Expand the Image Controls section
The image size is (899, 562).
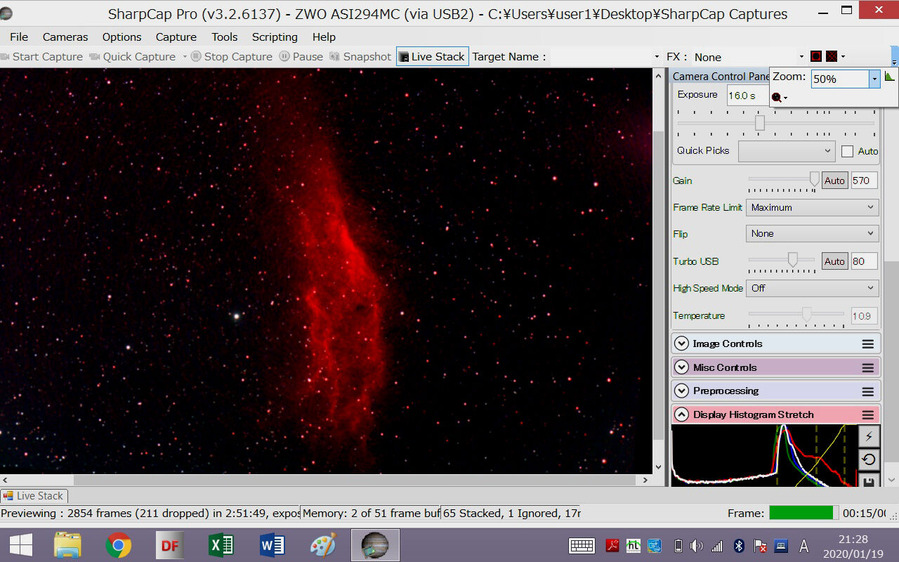(x=681, y=344)
